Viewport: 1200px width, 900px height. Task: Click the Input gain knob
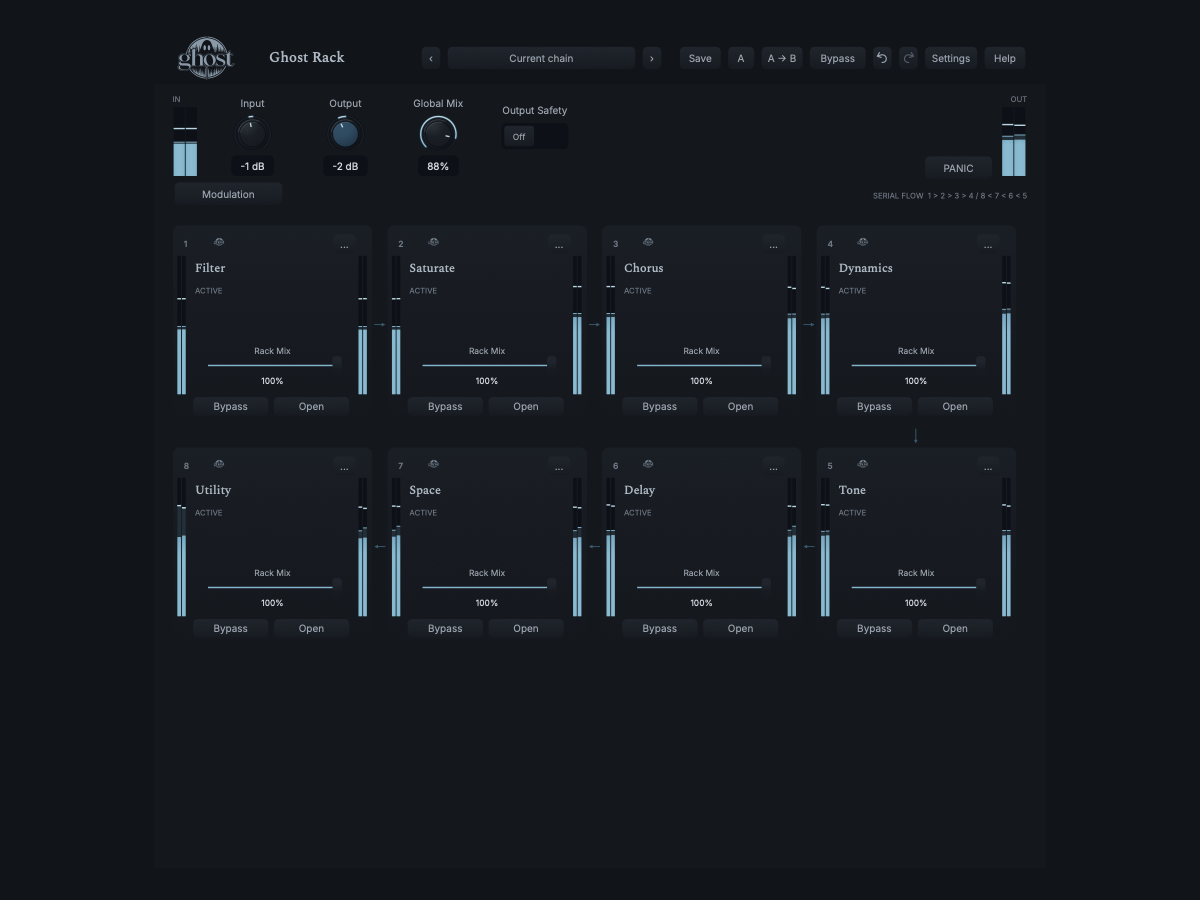click(x=252, y=133)
